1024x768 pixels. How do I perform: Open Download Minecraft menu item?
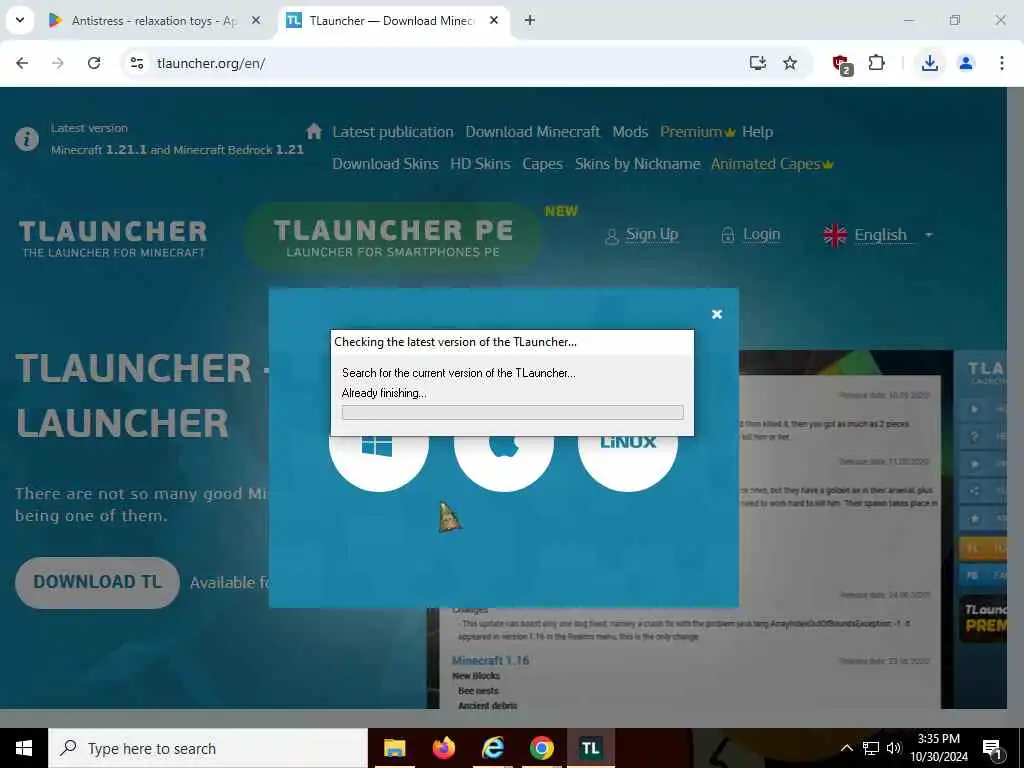point(532,132)
